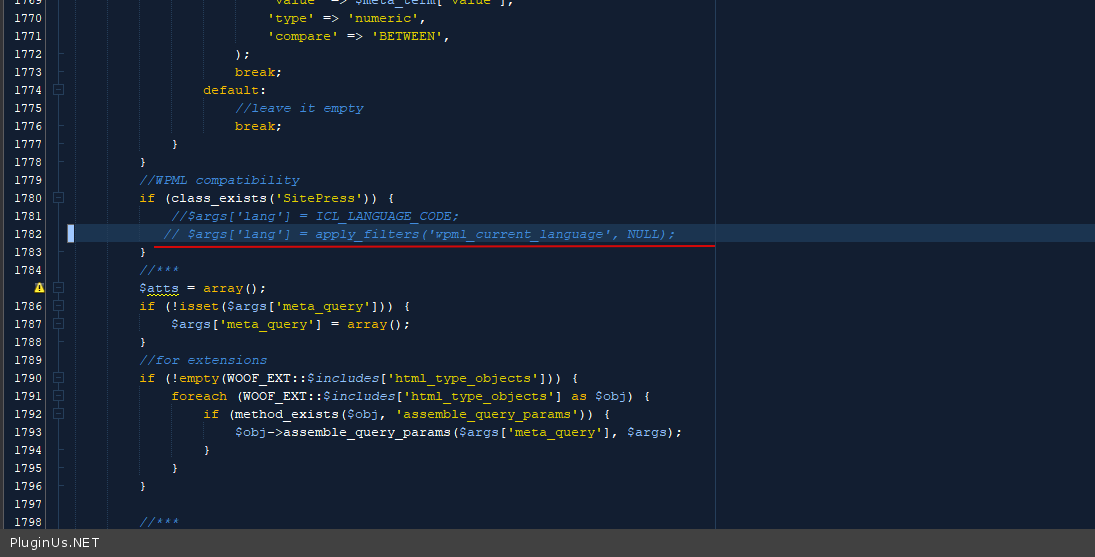Screen dimensions: 1095x557
Task: Collapse the class_exists SitePress if block
Action: pos(58,198)
